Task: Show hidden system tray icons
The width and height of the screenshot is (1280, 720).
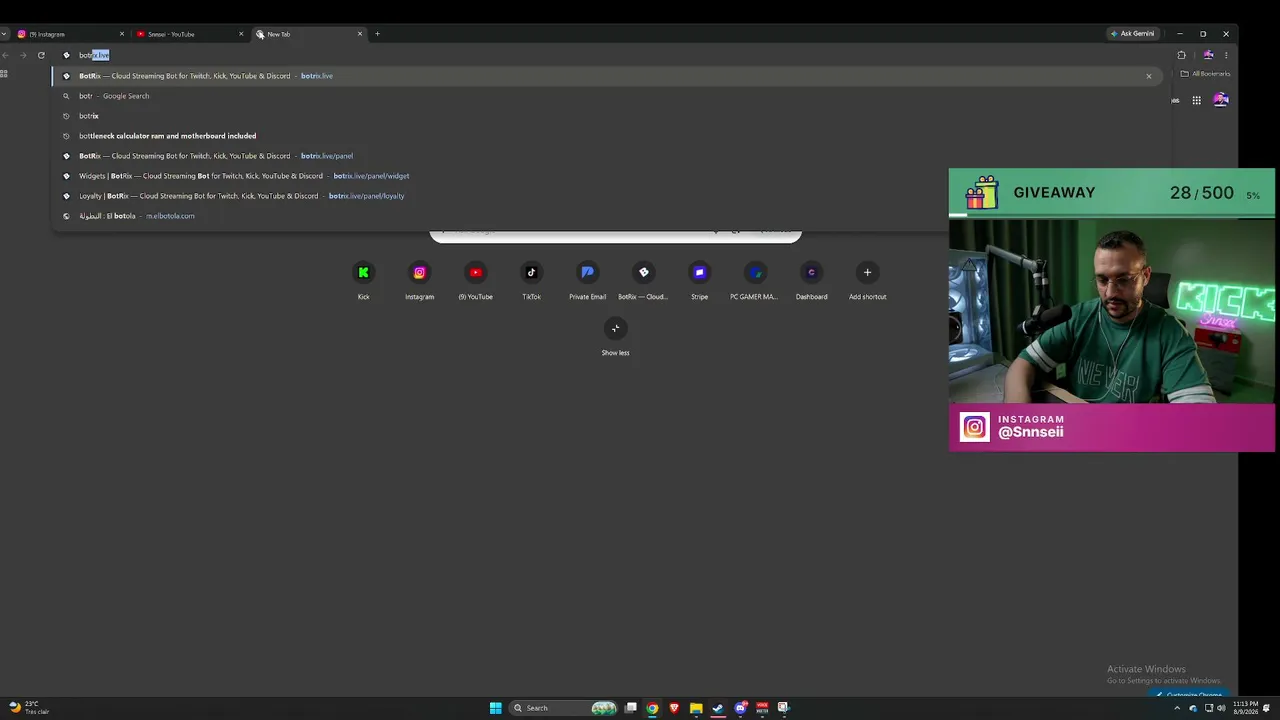Action: tap(1177, 708)
